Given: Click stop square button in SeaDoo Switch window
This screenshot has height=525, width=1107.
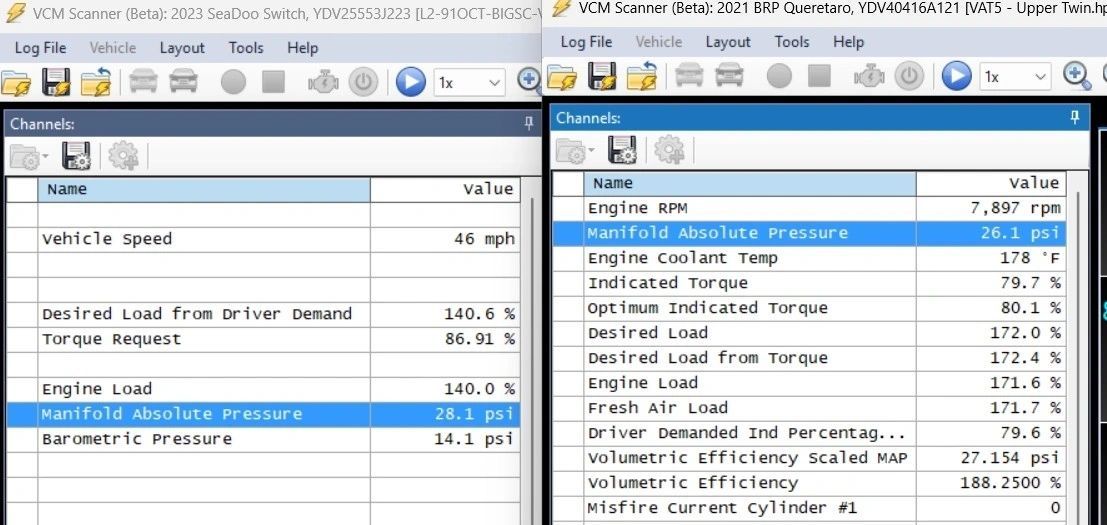Looking at the screenshot, I should [x=273, y=82].
